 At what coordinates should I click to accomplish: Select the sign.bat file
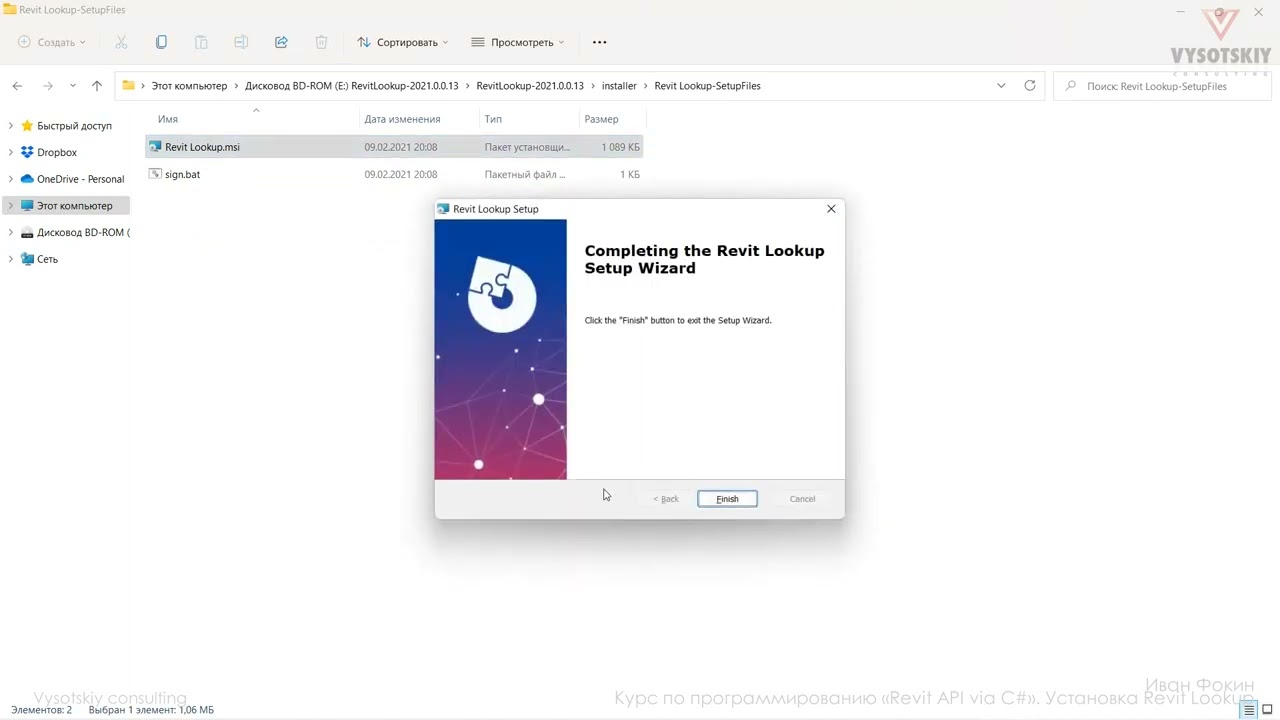tap(394, 174)
